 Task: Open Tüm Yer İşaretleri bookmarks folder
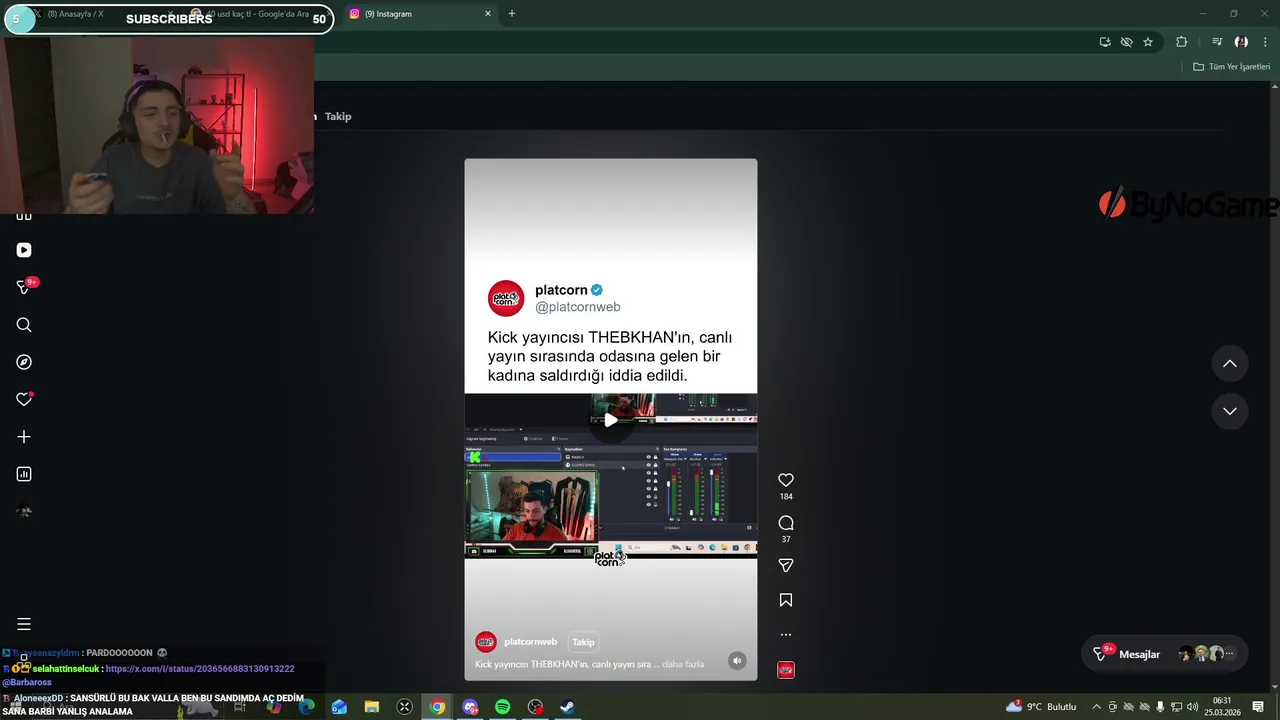1232,67
